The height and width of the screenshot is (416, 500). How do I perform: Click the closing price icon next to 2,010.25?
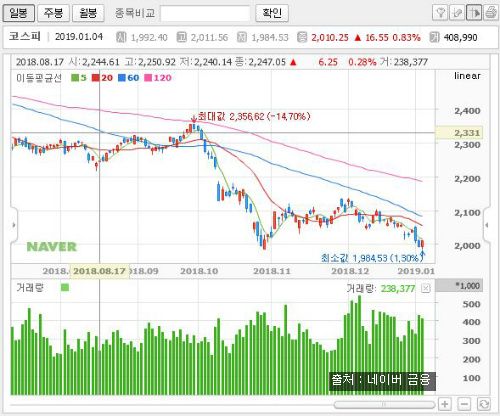click(x=302, y=37)
